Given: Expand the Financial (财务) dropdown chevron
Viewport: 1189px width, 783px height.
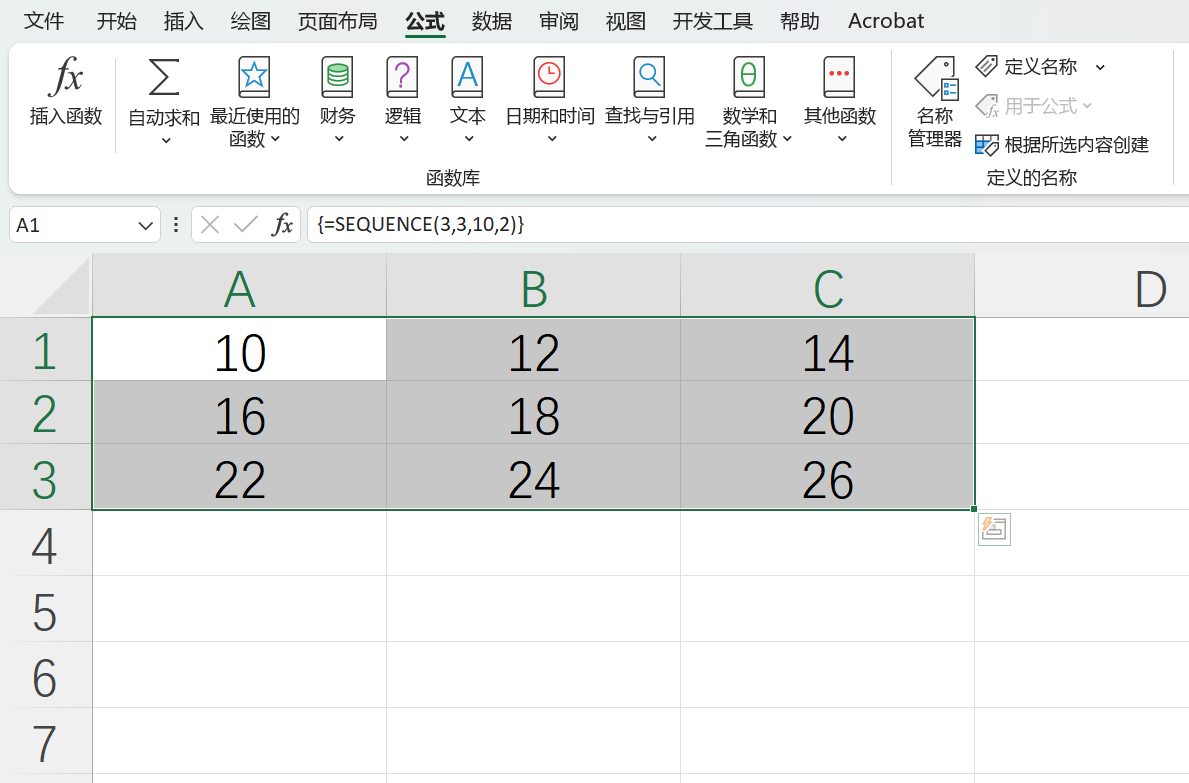Looking at the screenshot, I should [339, 139].
